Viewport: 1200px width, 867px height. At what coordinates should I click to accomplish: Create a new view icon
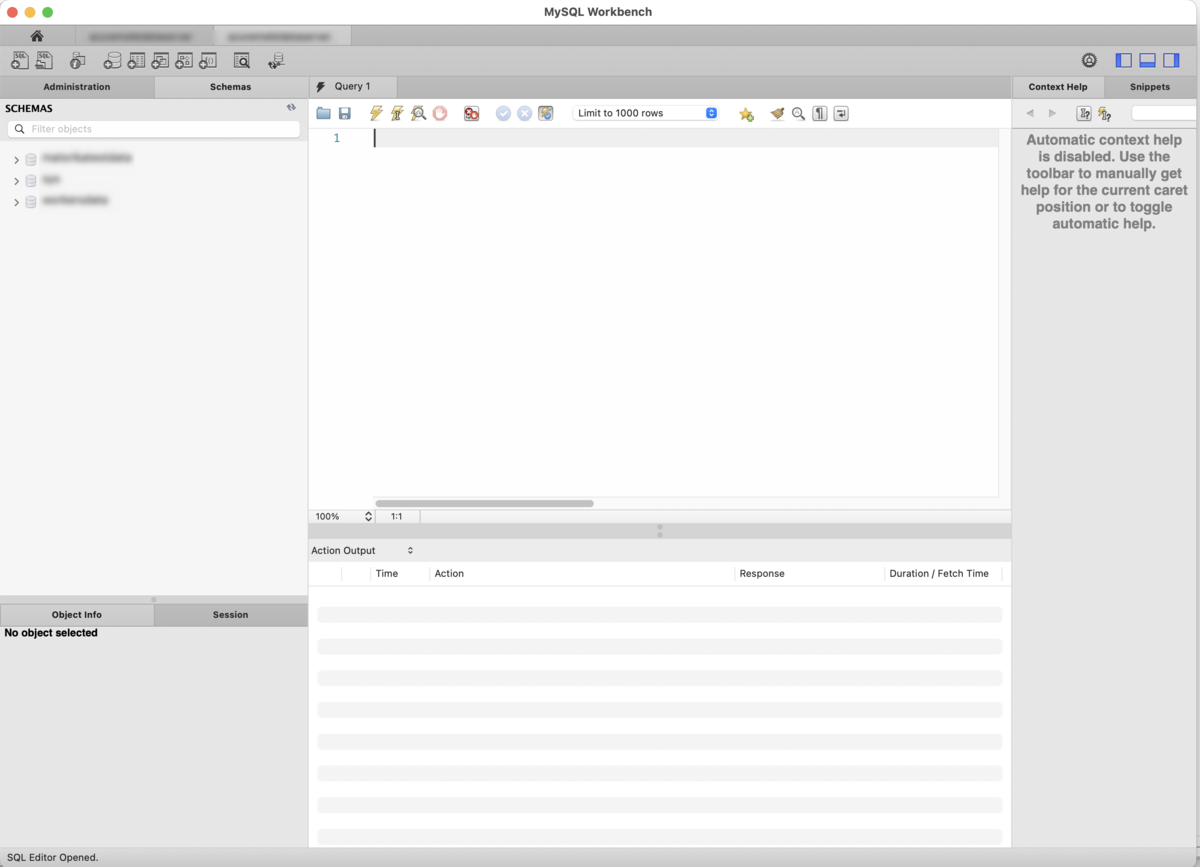coord(160,61)
